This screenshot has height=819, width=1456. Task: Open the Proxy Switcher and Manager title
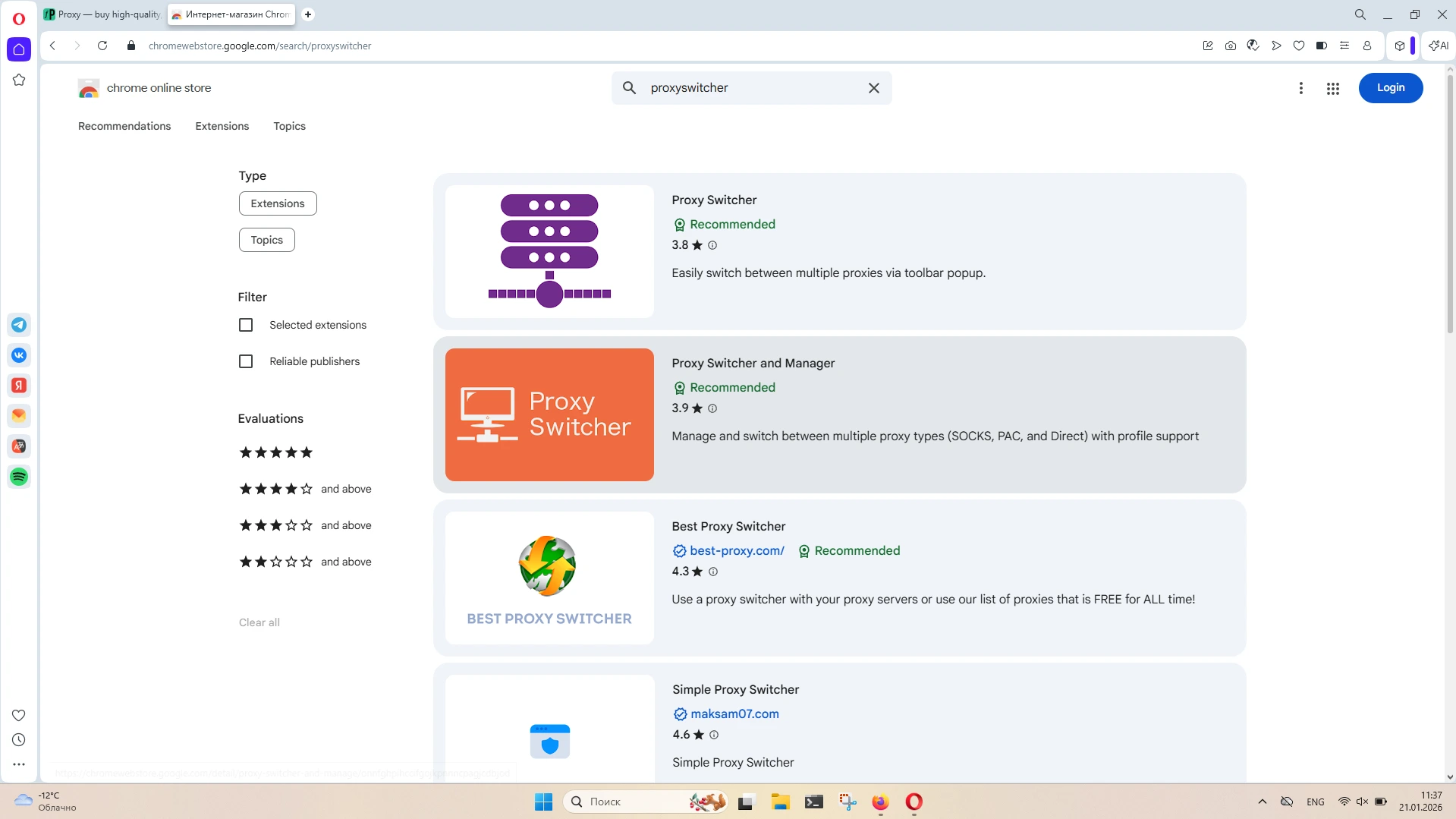coord(753,364)
